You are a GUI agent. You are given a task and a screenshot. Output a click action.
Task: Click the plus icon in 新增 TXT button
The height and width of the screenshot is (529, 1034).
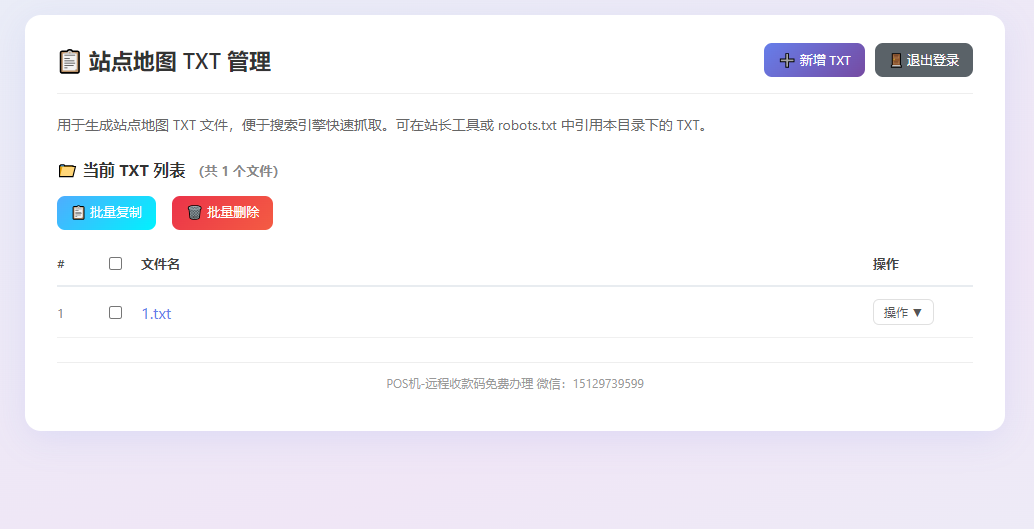point(787,60)
